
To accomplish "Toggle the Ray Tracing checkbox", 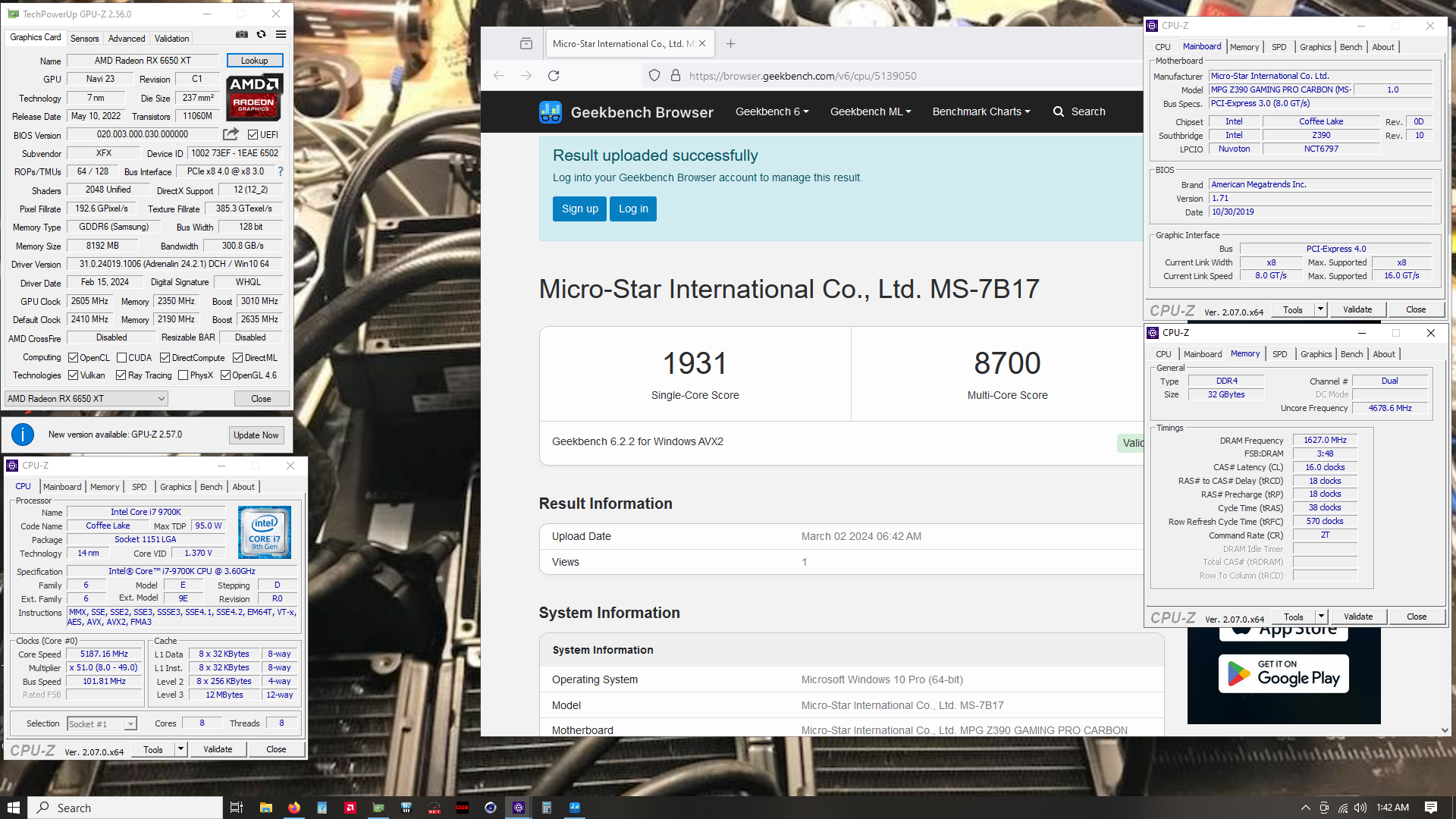I will click(x=121, y=375).
